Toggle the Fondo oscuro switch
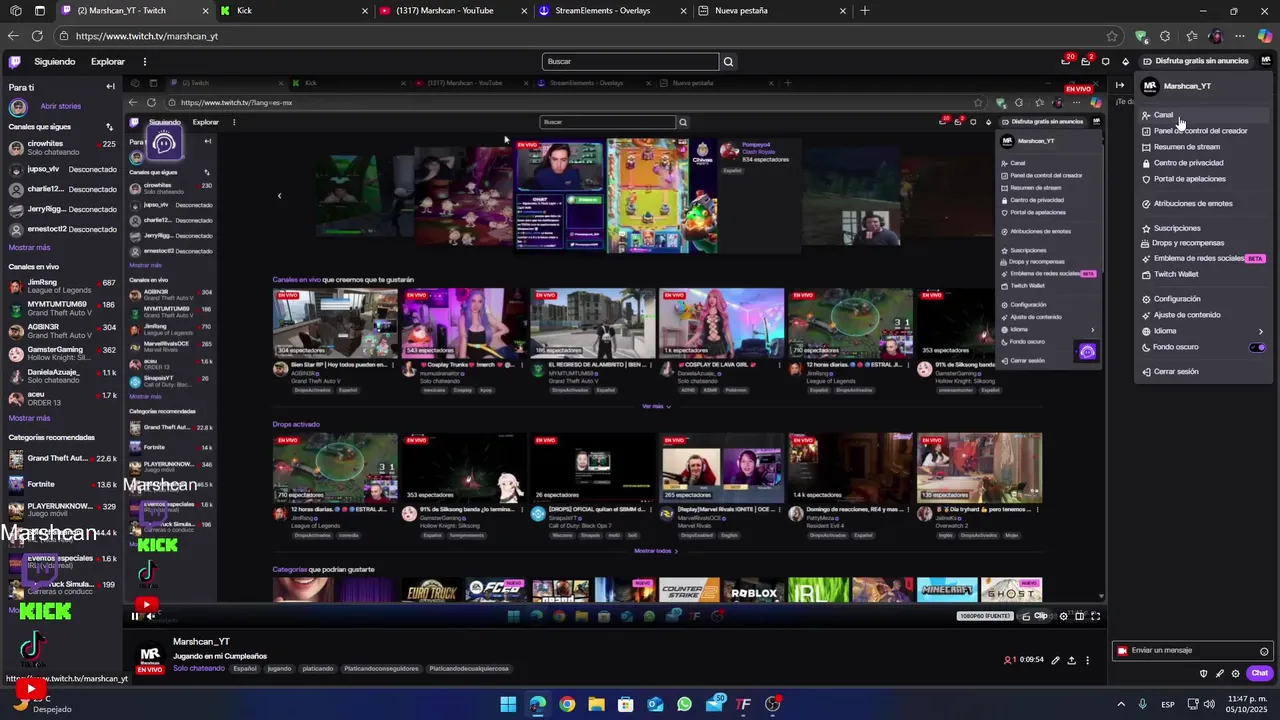Image resolution: width=1280 pixels, height=720 pixels. pos(1258,347)
